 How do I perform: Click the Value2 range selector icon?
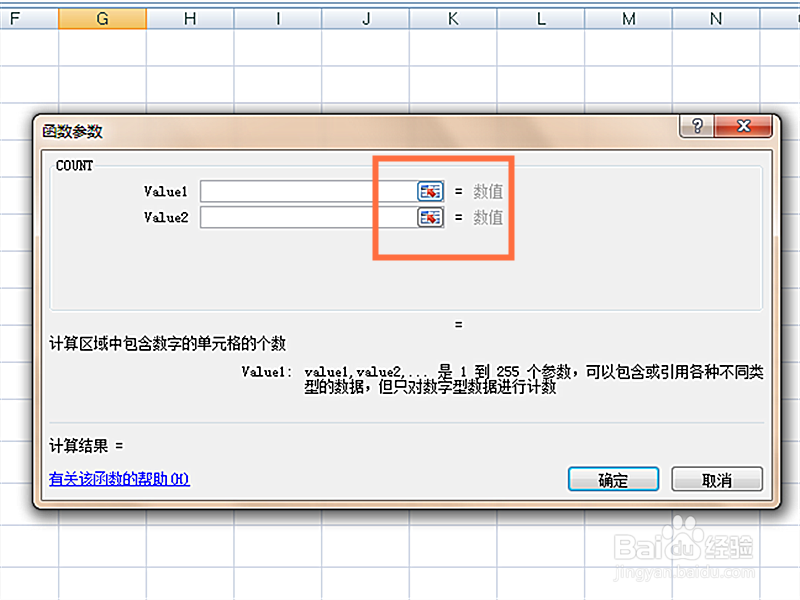pyautogui.click(x=430, y=217)
